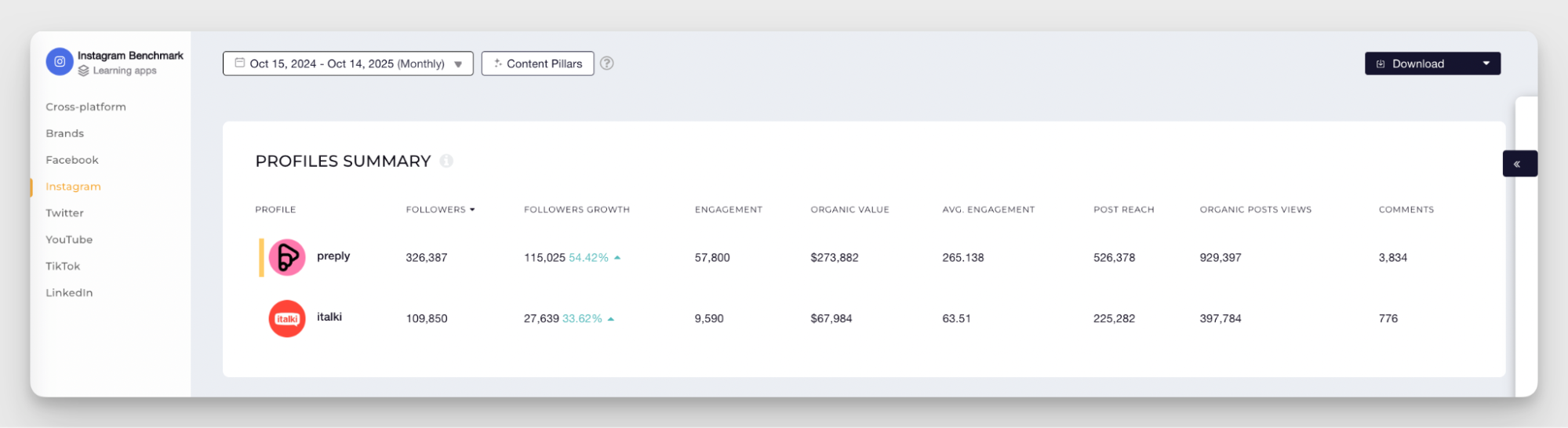
Task: Click the preply followers growth percentage
Action: [x=588, y=258]
